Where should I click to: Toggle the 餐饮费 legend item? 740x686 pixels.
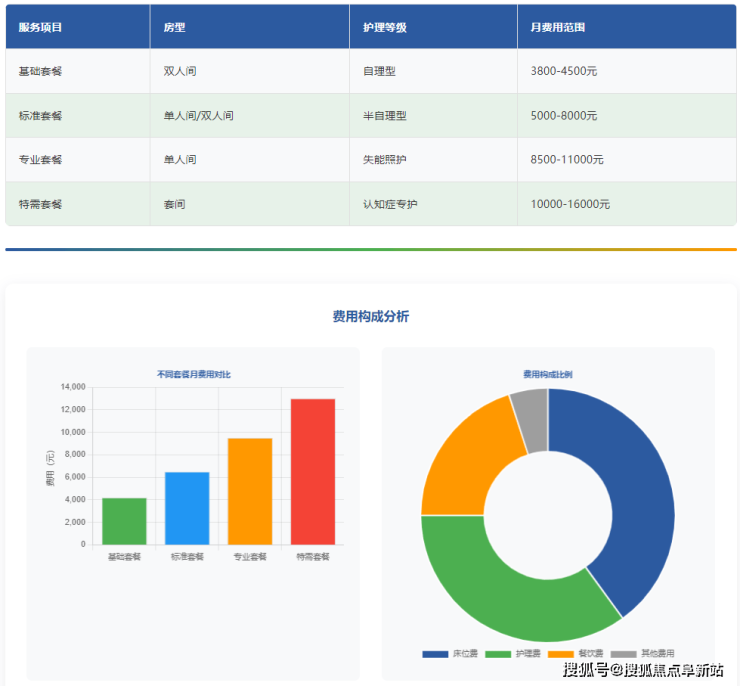[577, 654]
